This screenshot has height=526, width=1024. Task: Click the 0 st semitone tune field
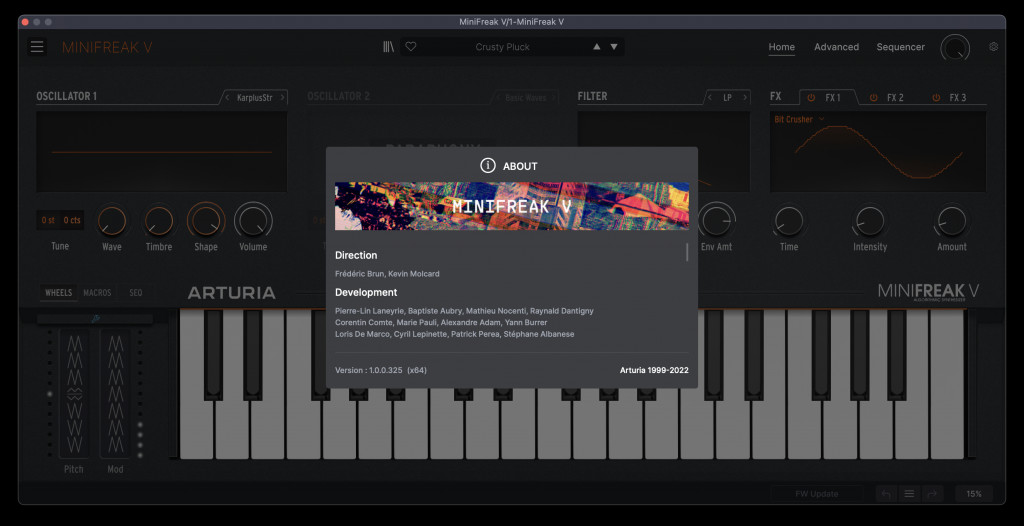tap(48, 220)
